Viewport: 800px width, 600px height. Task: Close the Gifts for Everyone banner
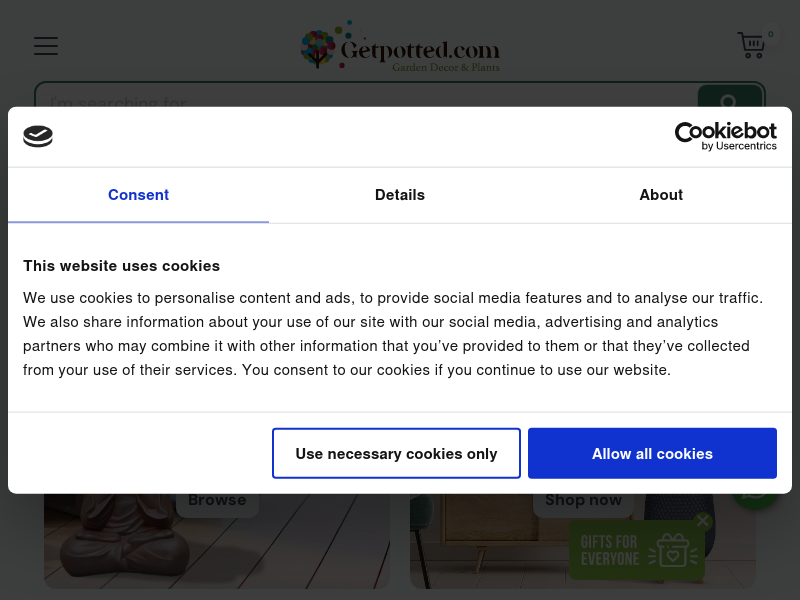click(703, 520)
